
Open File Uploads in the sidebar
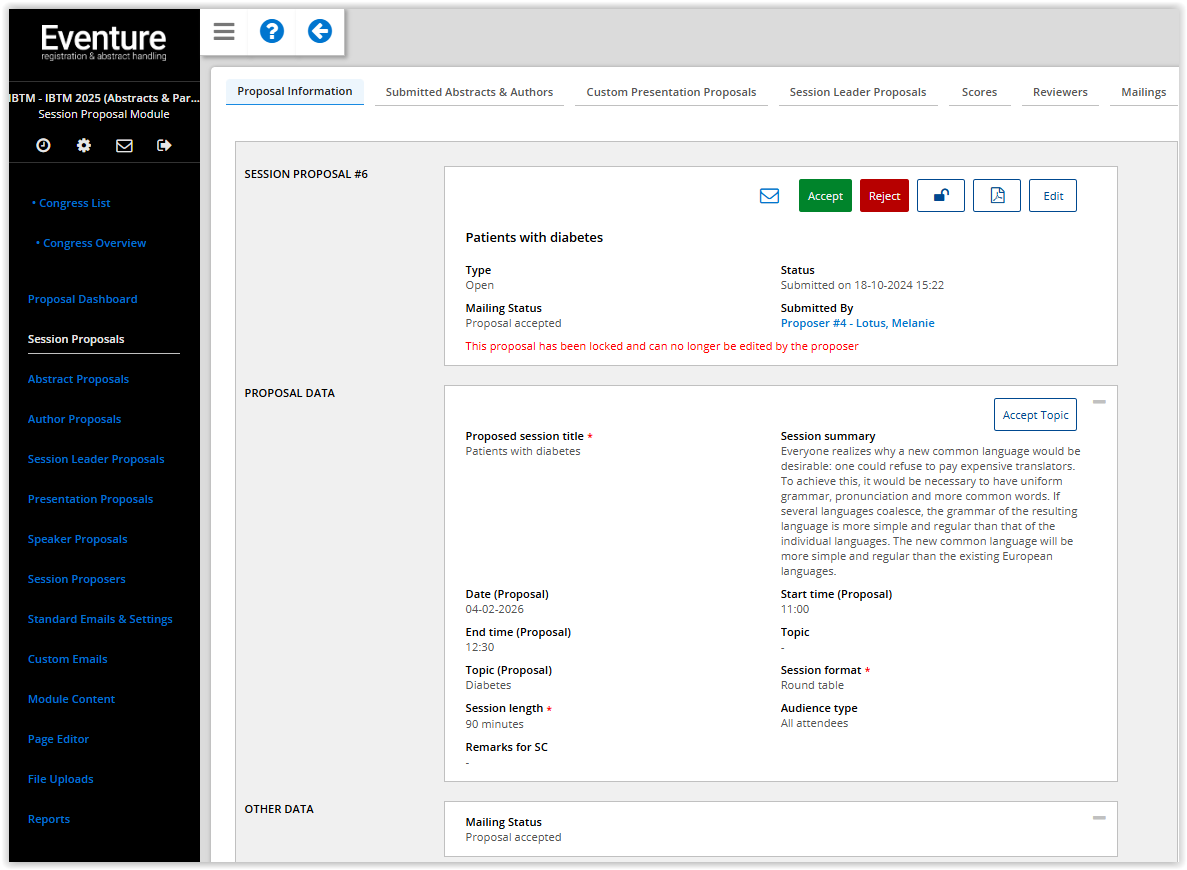[61, 779]
